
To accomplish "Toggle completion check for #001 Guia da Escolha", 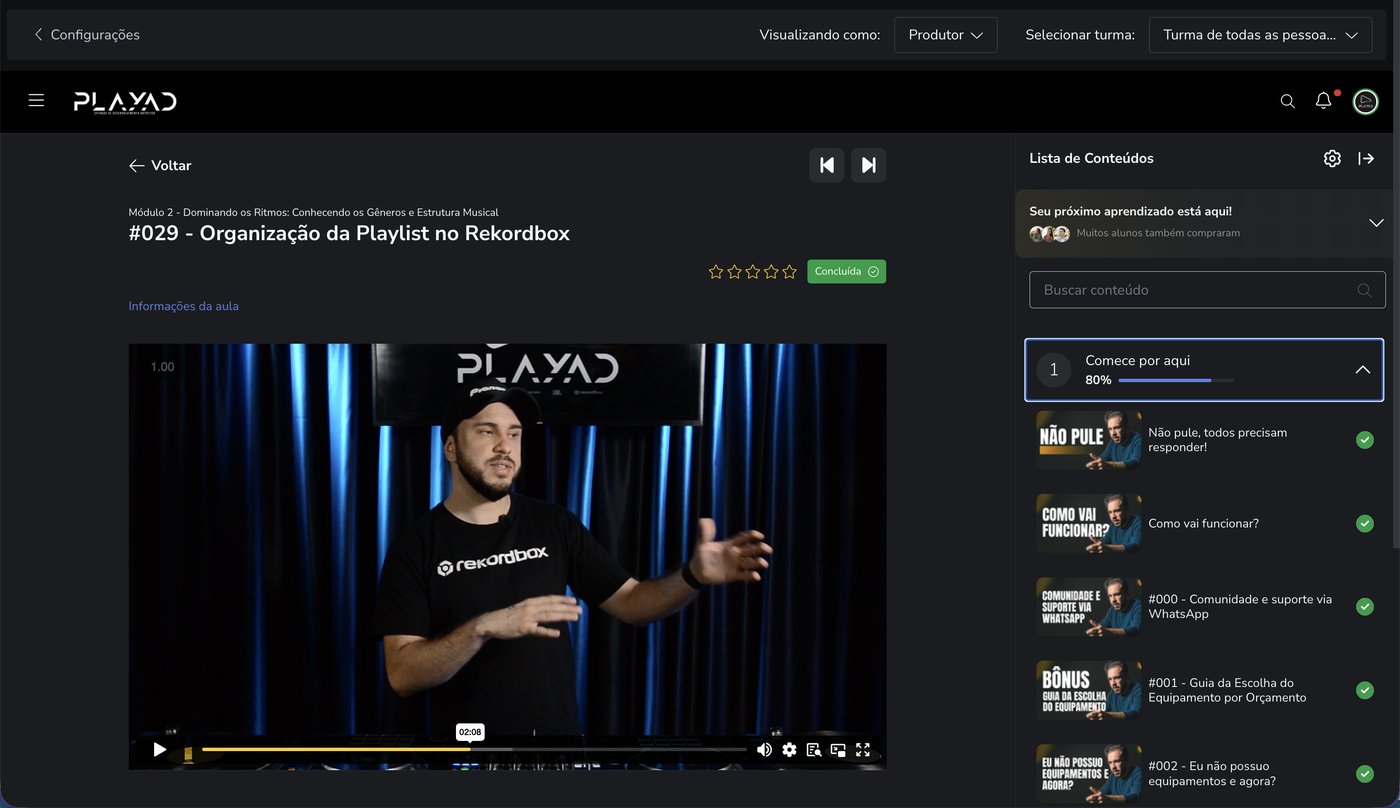I will coord(1364,690).
